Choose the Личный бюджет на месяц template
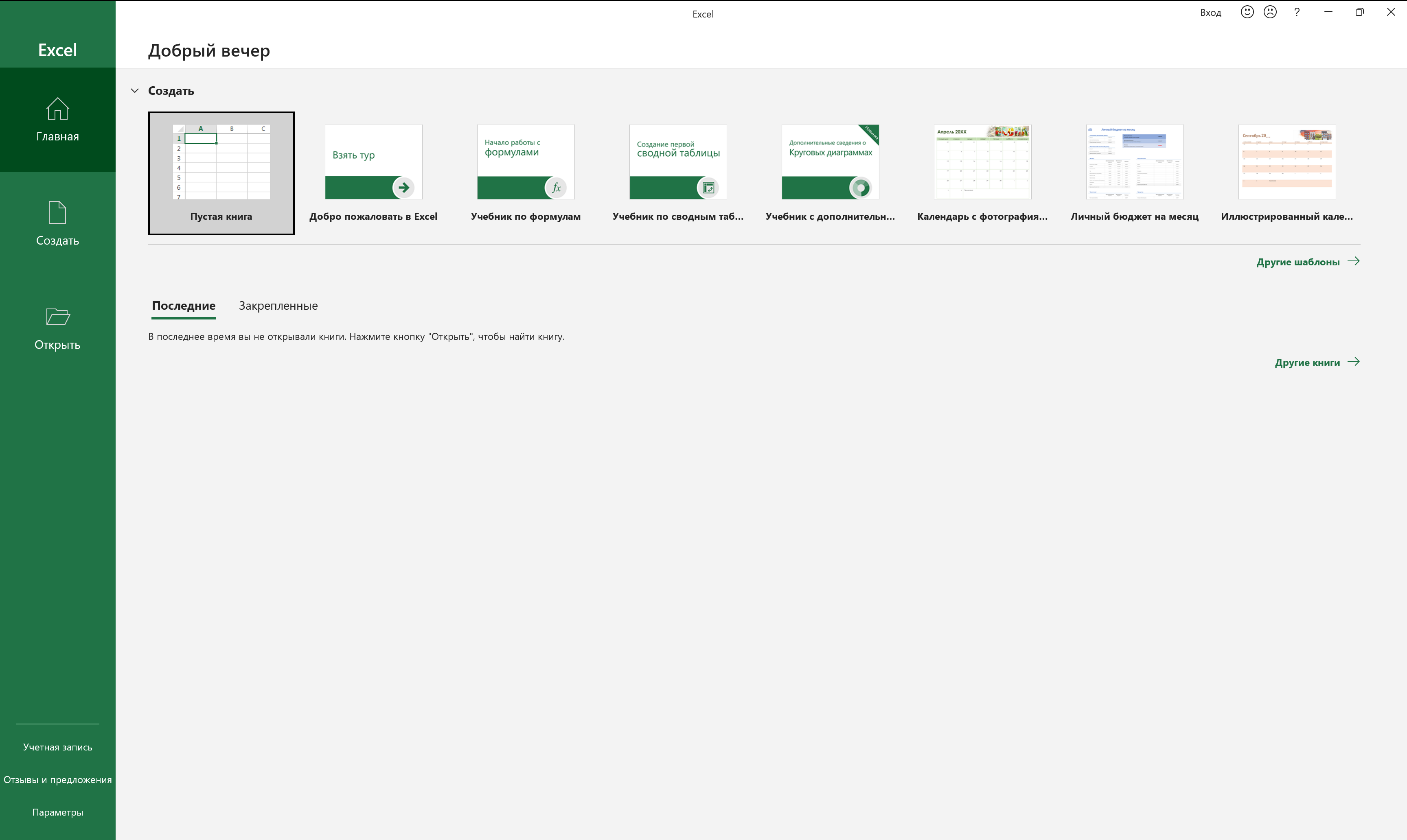1407x840 pixels. pyautogui.click(x=1135, y=173)
